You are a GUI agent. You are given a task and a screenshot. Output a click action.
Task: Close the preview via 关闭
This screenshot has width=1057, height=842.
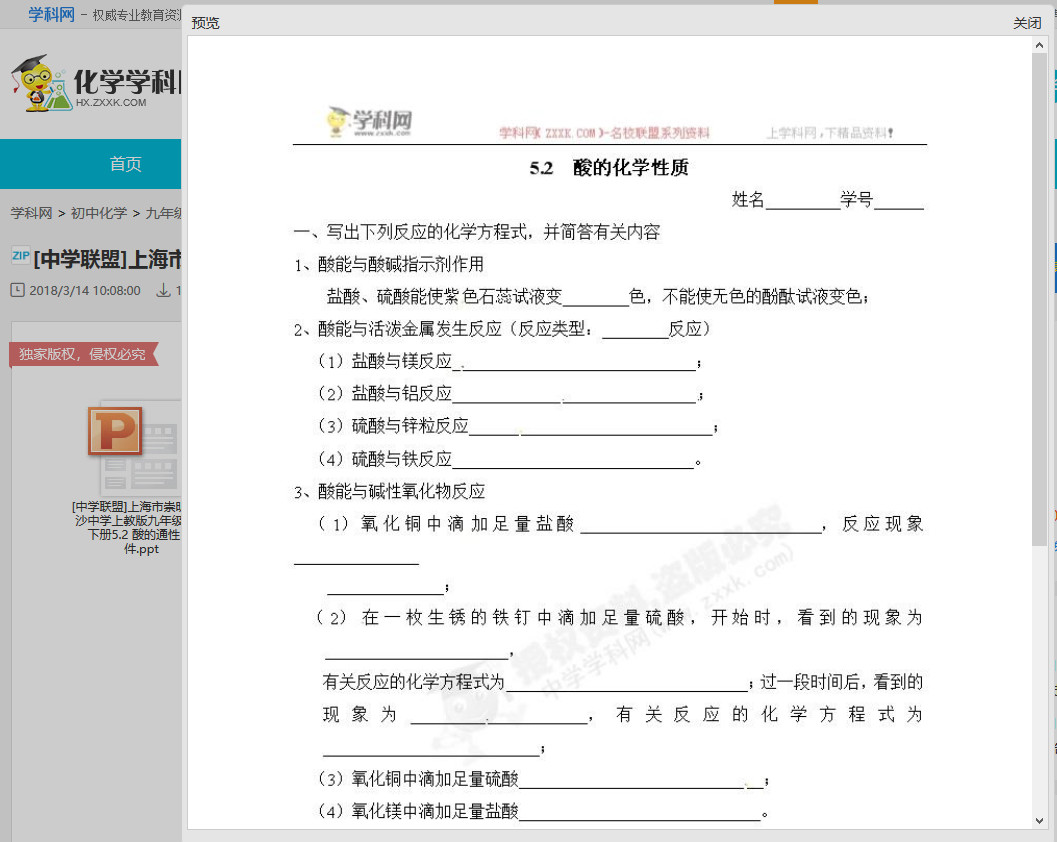pos(1028,23)
